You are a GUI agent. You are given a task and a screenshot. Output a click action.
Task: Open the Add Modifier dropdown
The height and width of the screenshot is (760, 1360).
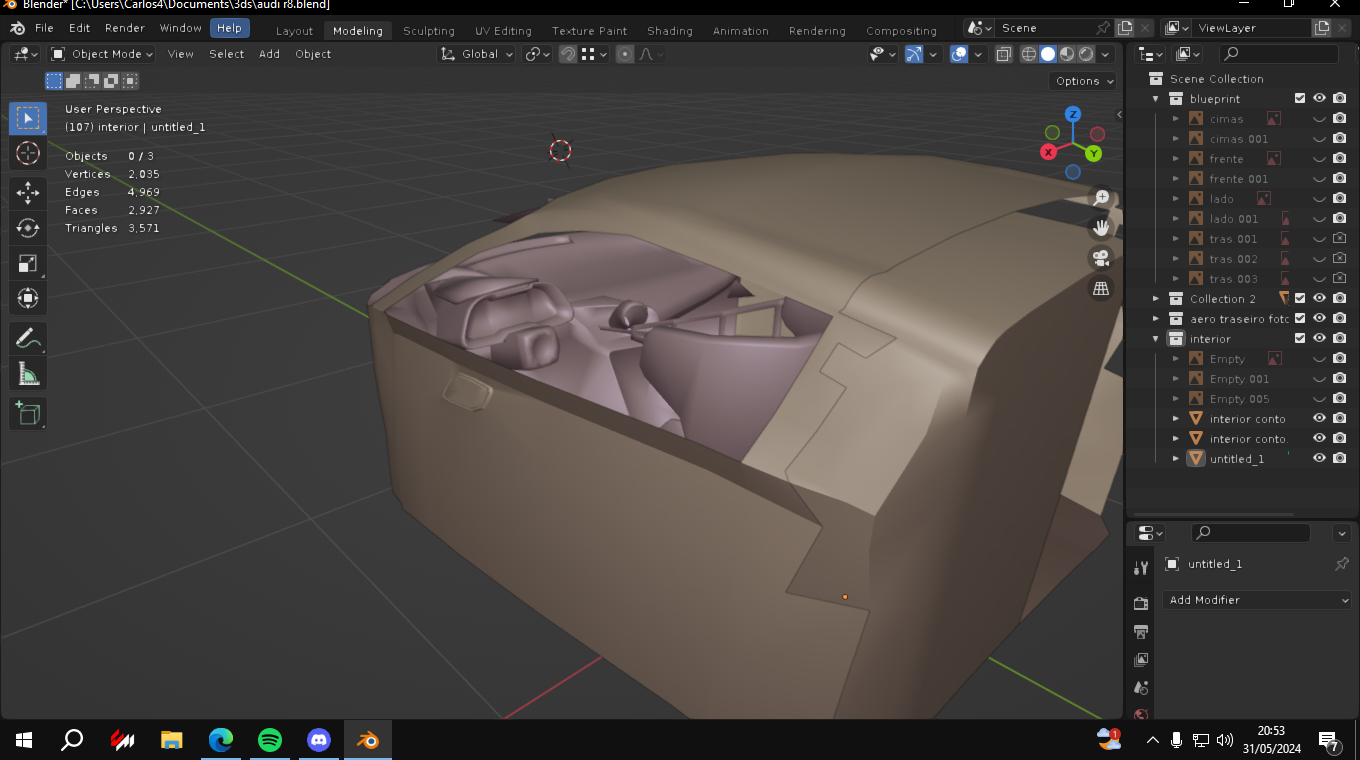(x=1258, y=600)
